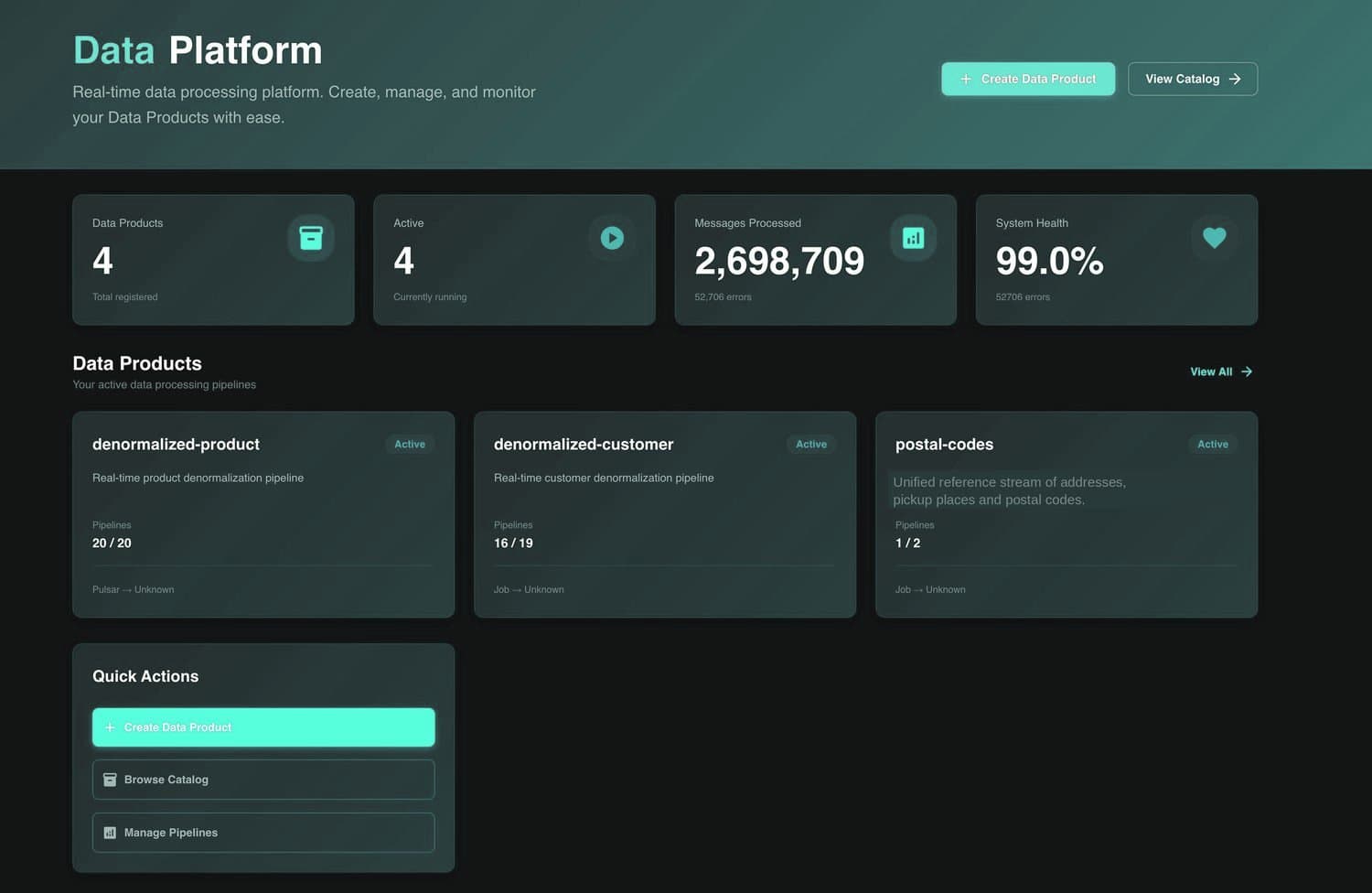The image size is (1372, 893).
Task: Click the 'Pulsar → Unknown' source text
Action: click(x=133, y=590)
